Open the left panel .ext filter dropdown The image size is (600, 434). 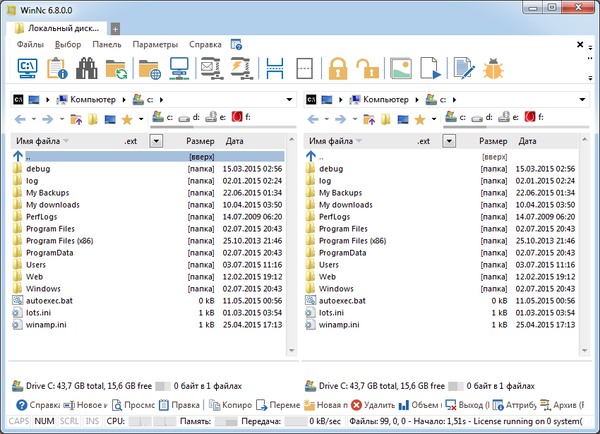[156, 141]
